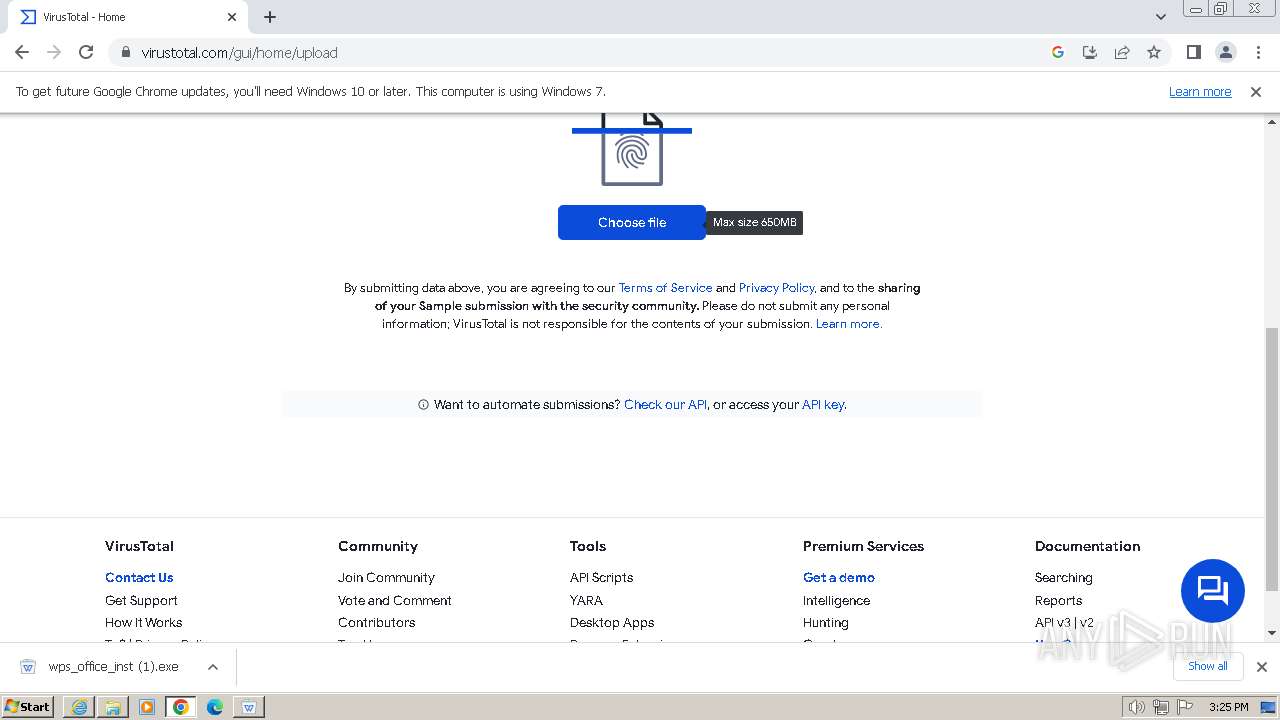Click the install app icon in the address bar
Viewport: 1280px width, 720px height.
tap(1090, 52)
